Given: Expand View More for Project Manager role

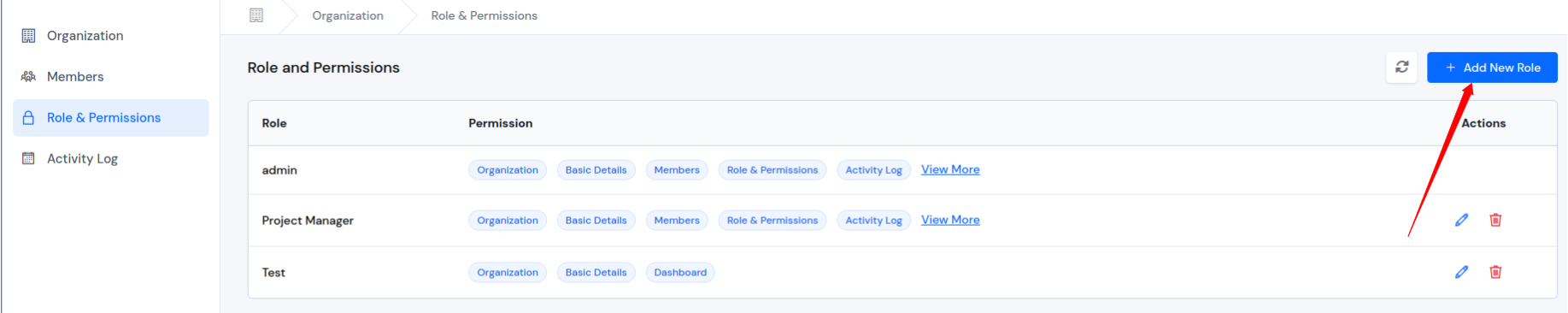Looking at the screenshot, I should tap(950, 220).
